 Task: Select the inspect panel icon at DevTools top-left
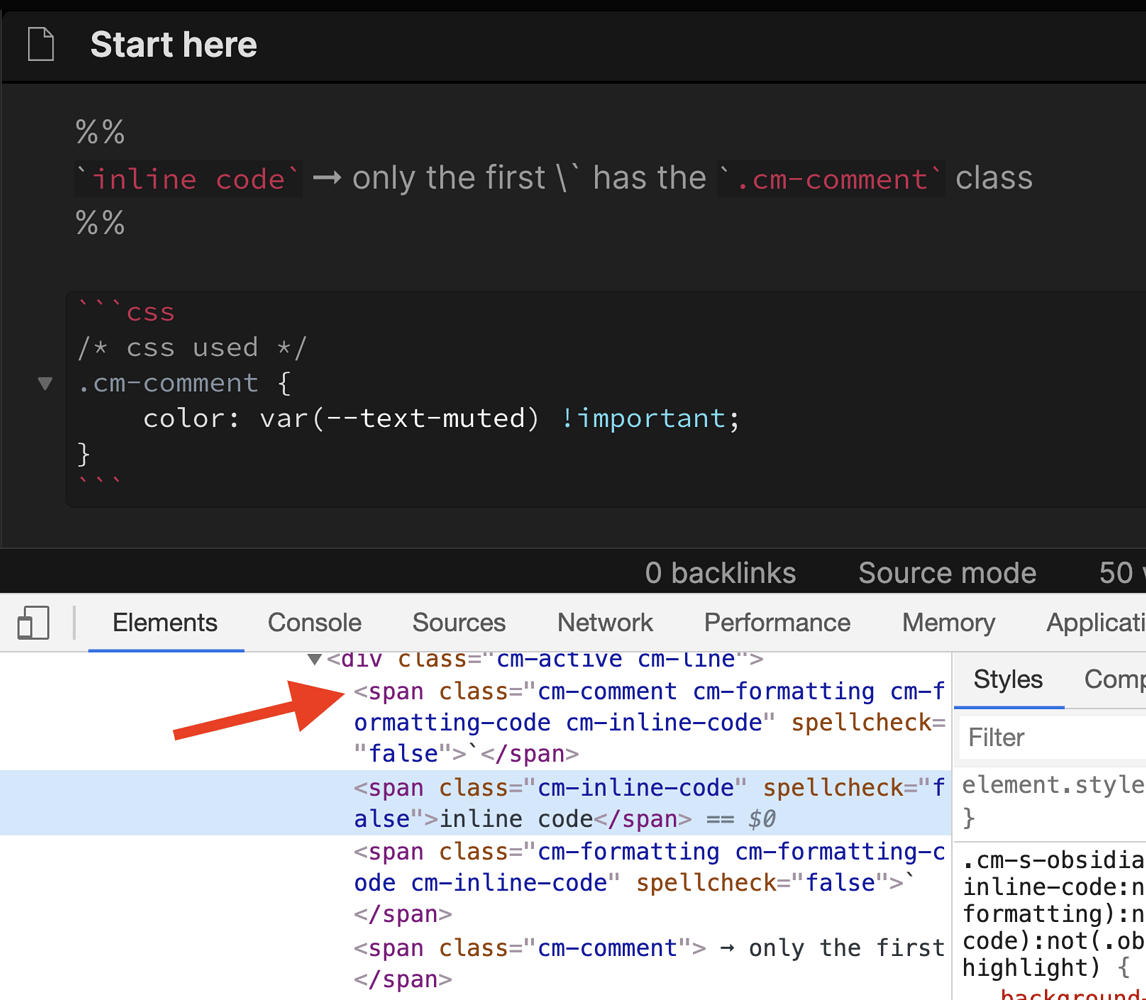click(33, 622)
